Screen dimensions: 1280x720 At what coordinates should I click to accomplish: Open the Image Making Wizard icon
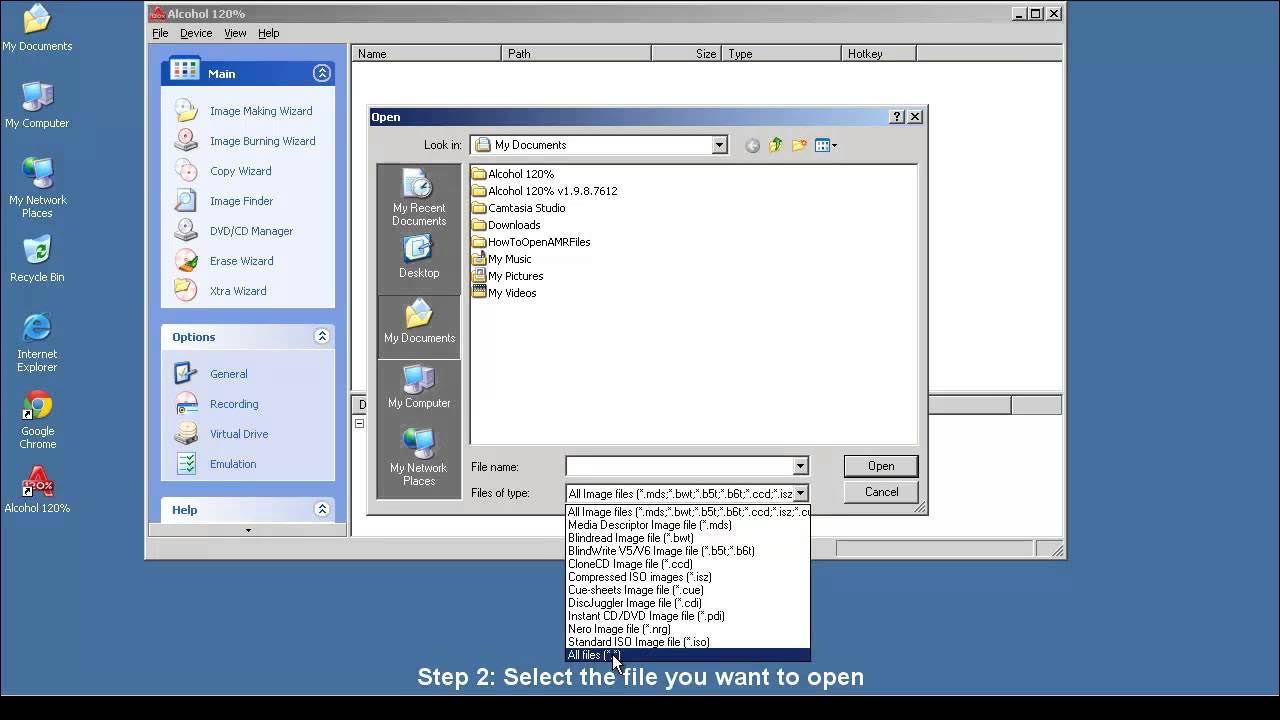pos(186,111)
